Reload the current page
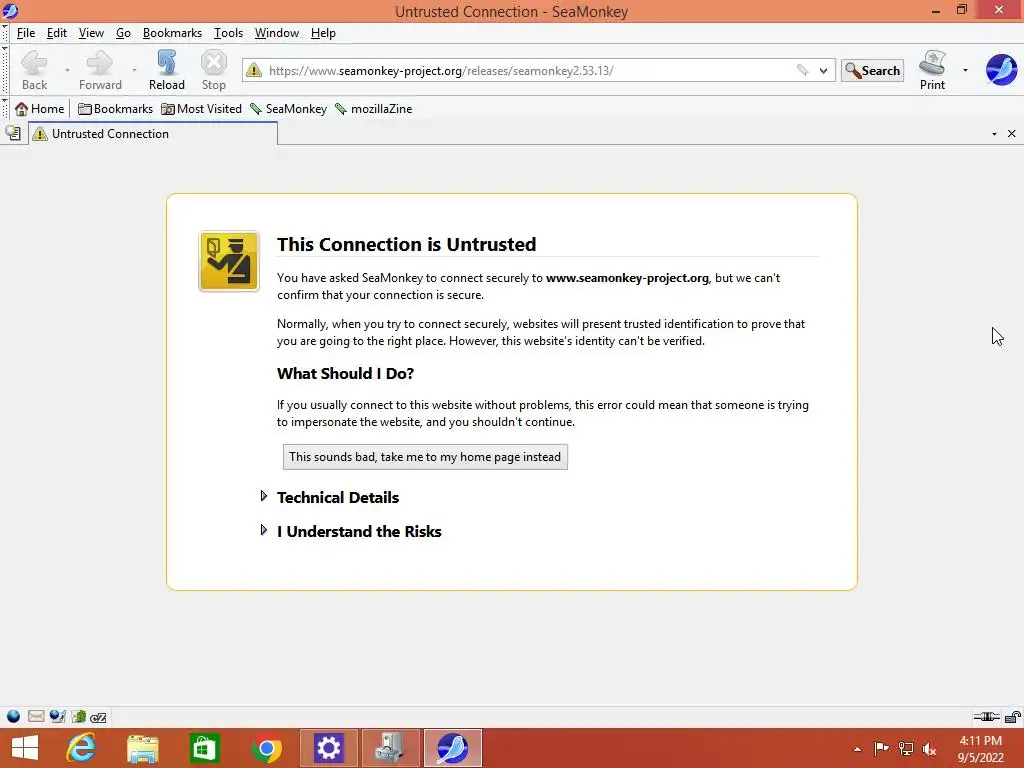The height and width of the screenshot is (768, 1024). pos(167,70)
